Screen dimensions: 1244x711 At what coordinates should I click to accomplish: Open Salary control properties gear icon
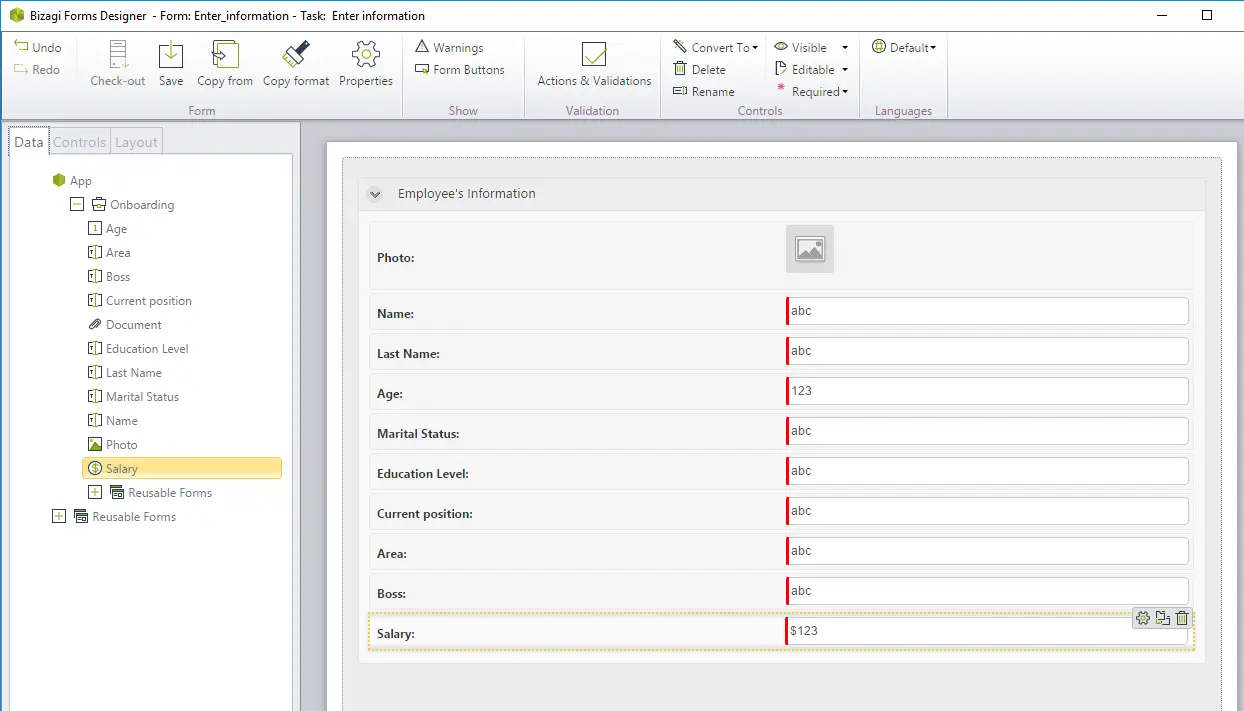pyautogui.click(x=1143, y=618)
